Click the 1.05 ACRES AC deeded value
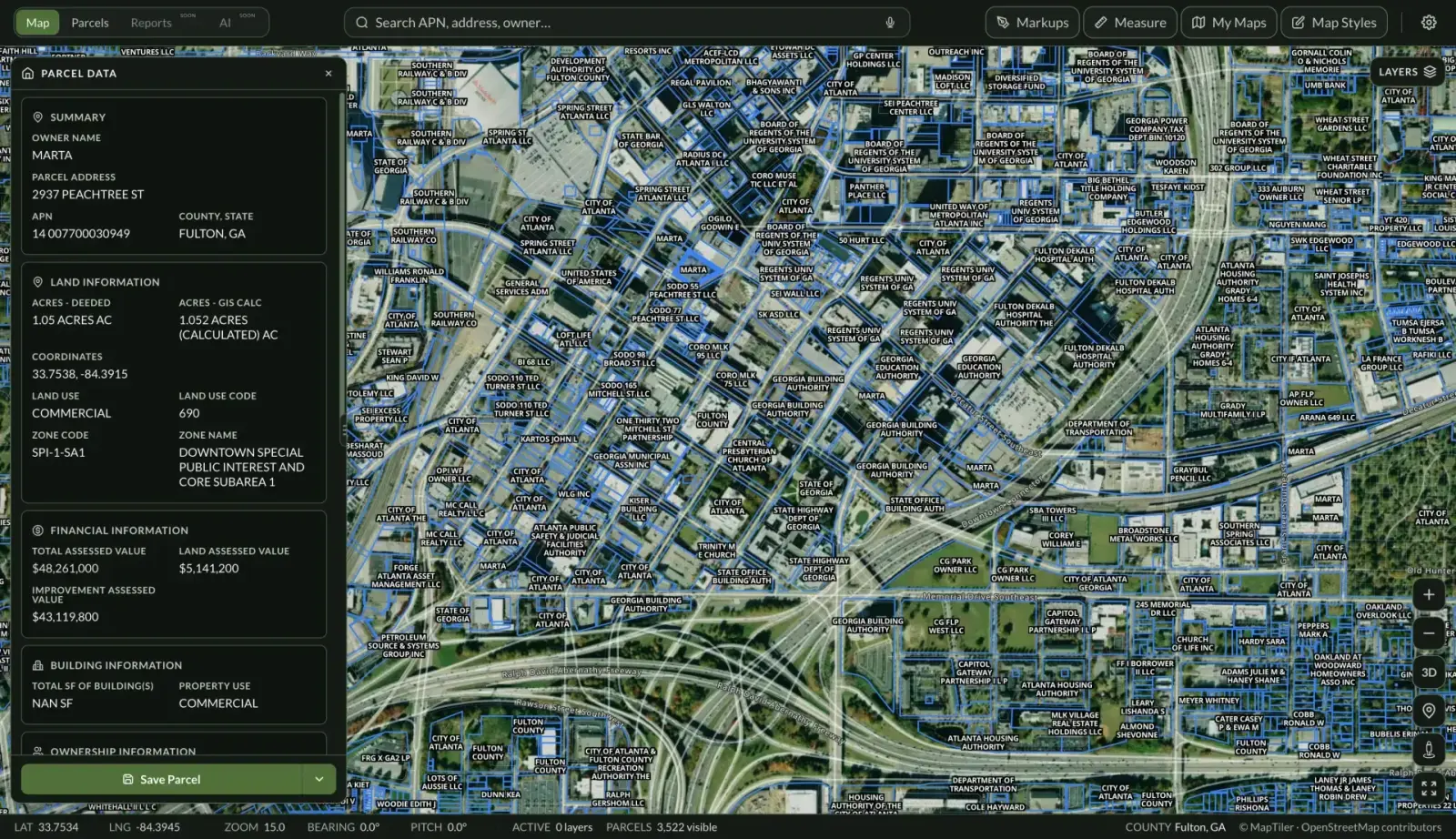Viewport: 1456px width, 839px height. (72, 320)
